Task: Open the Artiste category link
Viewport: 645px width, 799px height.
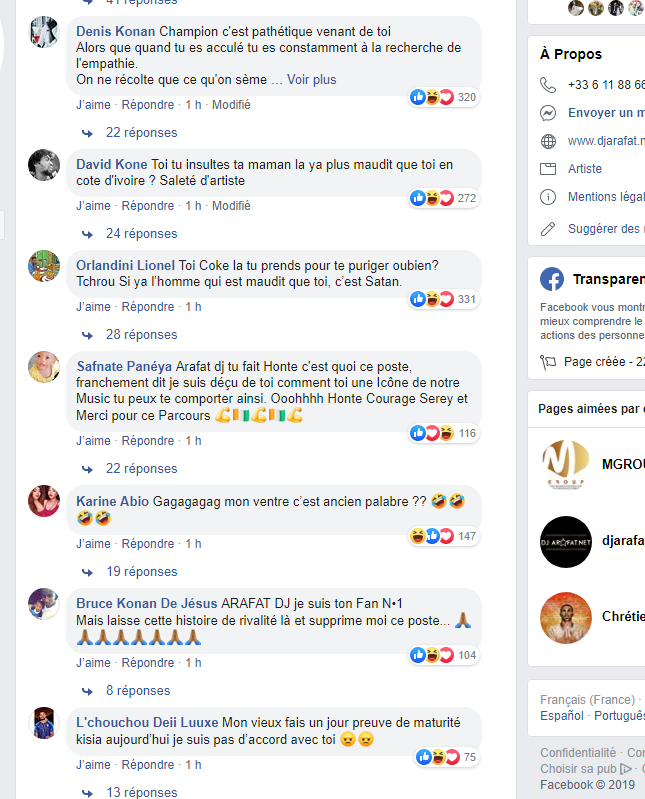Action: (585, 169)
